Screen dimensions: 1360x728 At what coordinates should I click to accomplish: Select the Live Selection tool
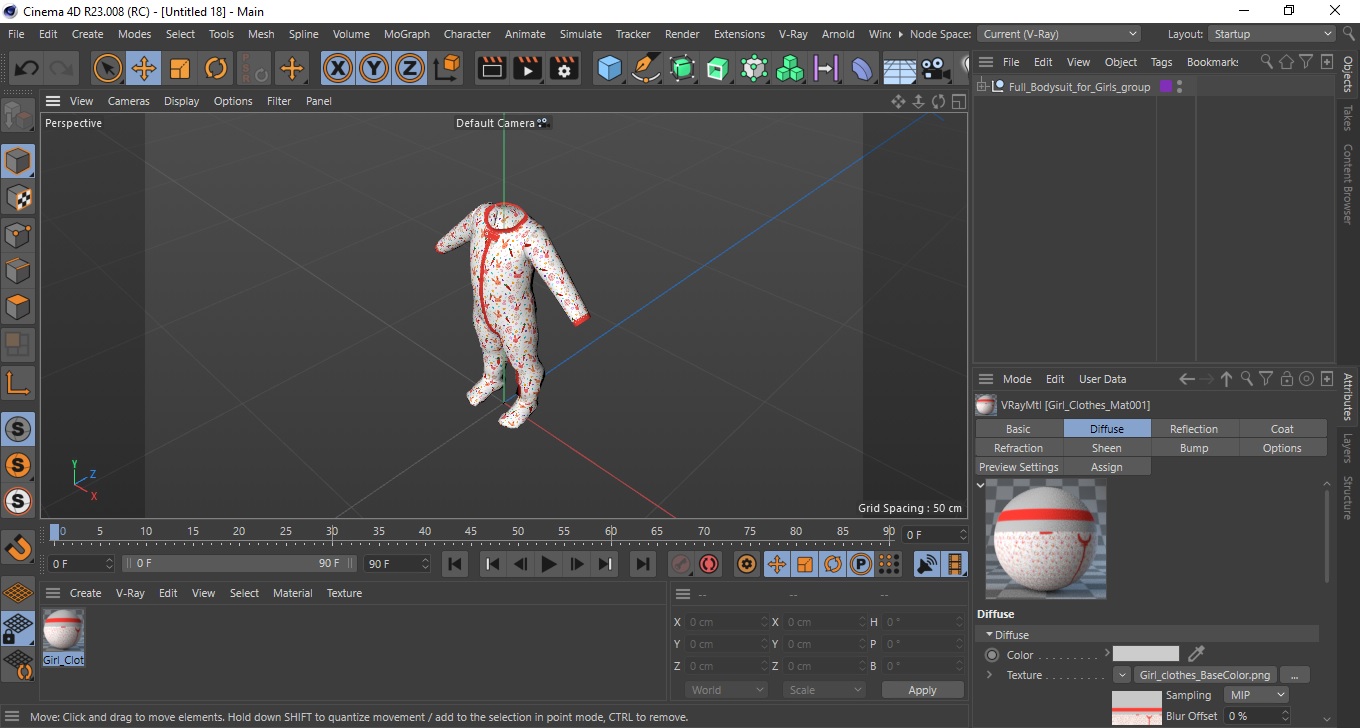point(108,68)
